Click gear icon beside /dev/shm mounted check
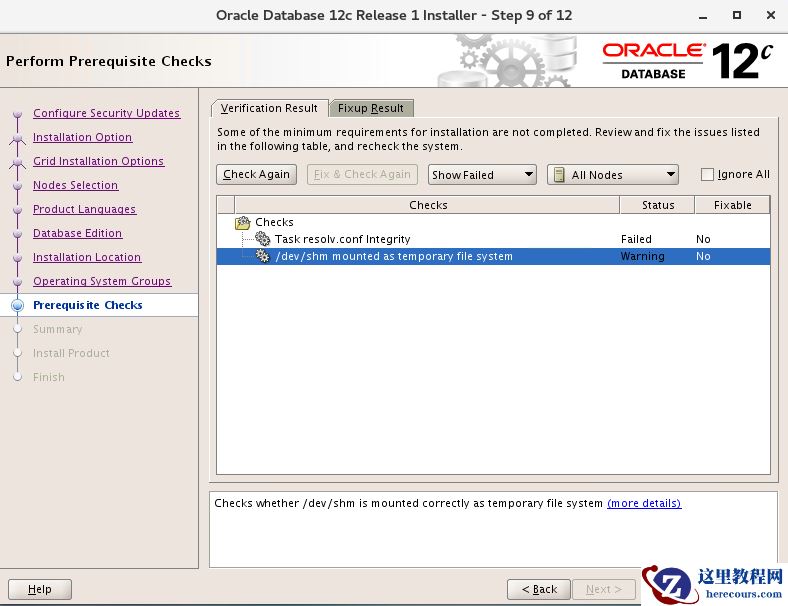The width and height of the screenshot is (788, 606). 262,256
